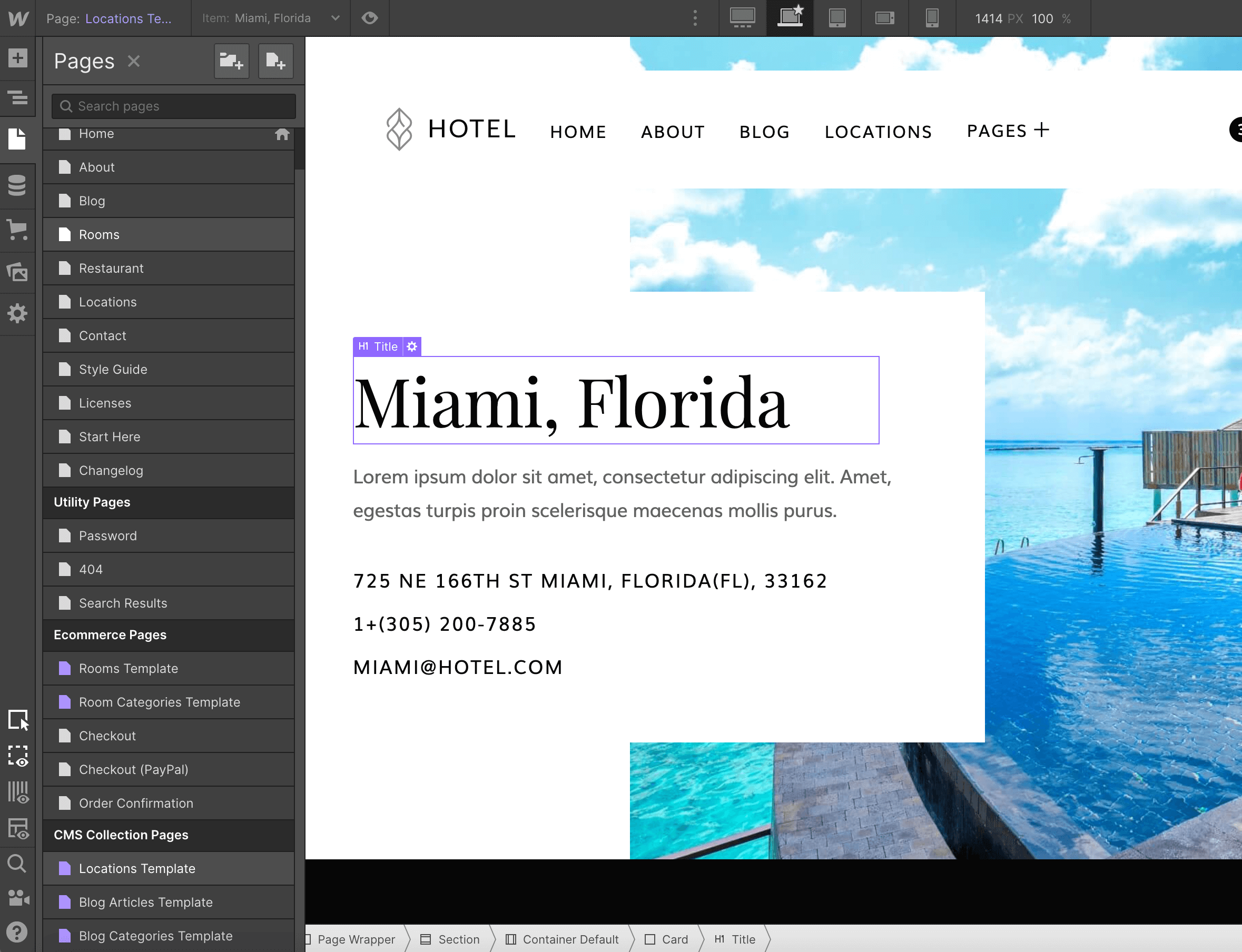Switch to the mobile portrait breakpoint
The width and height of the screenshot is (1242, 952).
click(932, 17)
